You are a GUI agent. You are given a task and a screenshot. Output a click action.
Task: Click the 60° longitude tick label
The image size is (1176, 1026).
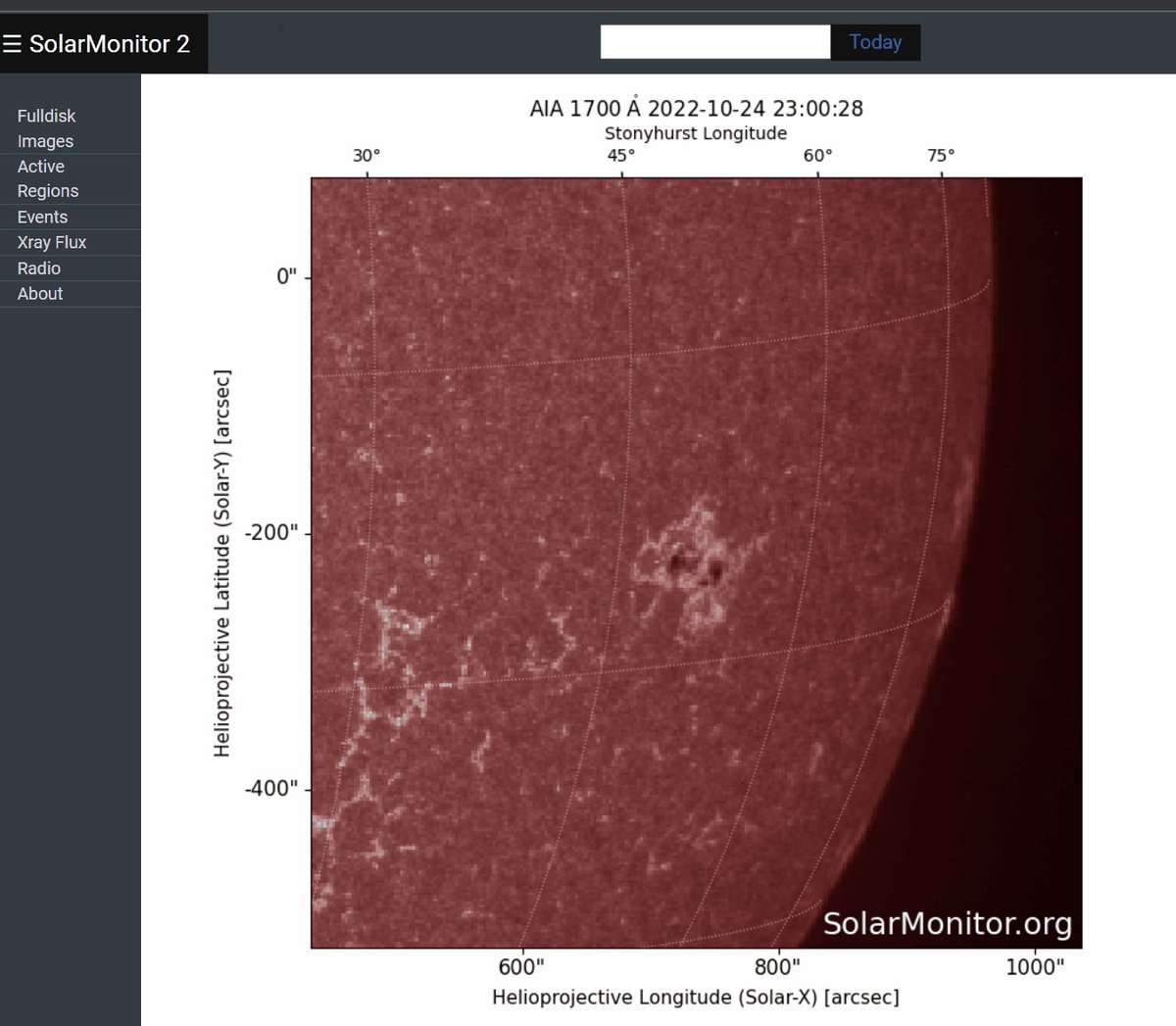click(x=817, y=156)
